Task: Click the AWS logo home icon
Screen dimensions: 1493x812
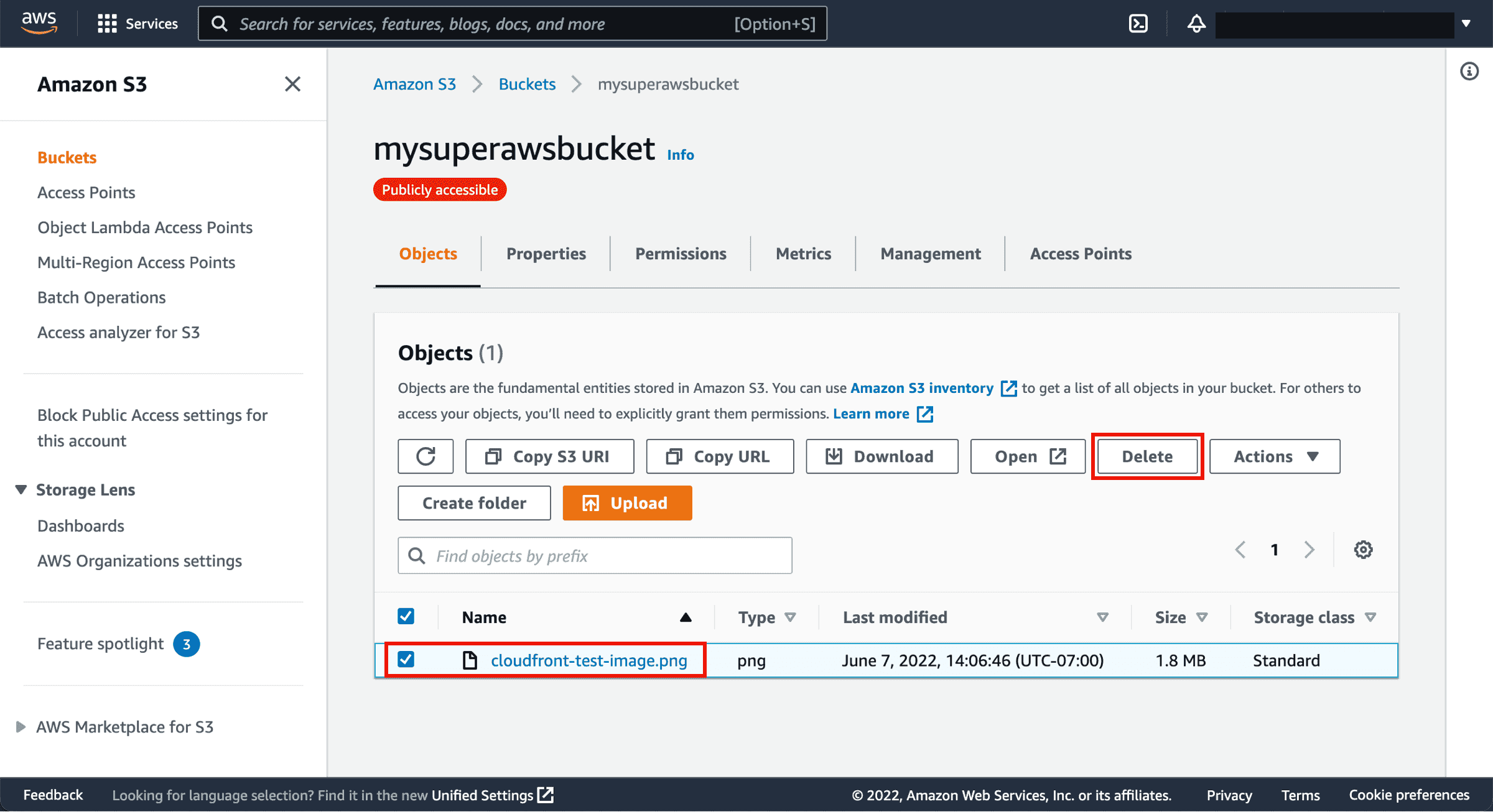Action: [39, 23]
